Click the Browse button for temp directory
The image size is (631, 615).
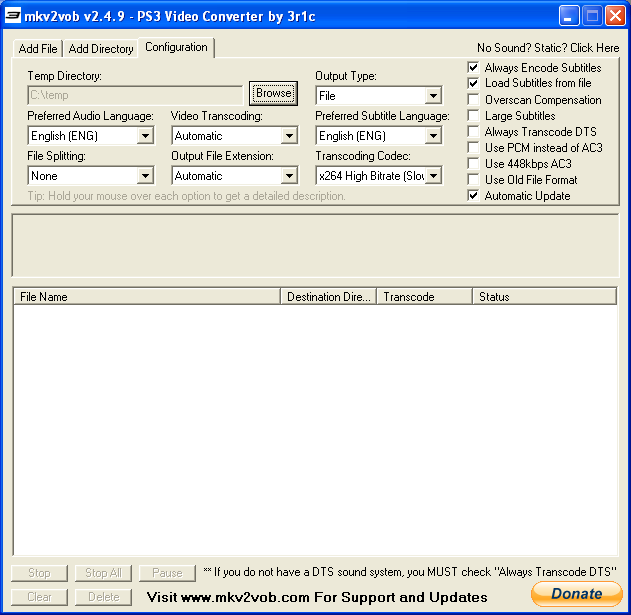click(x=273, y=94)
